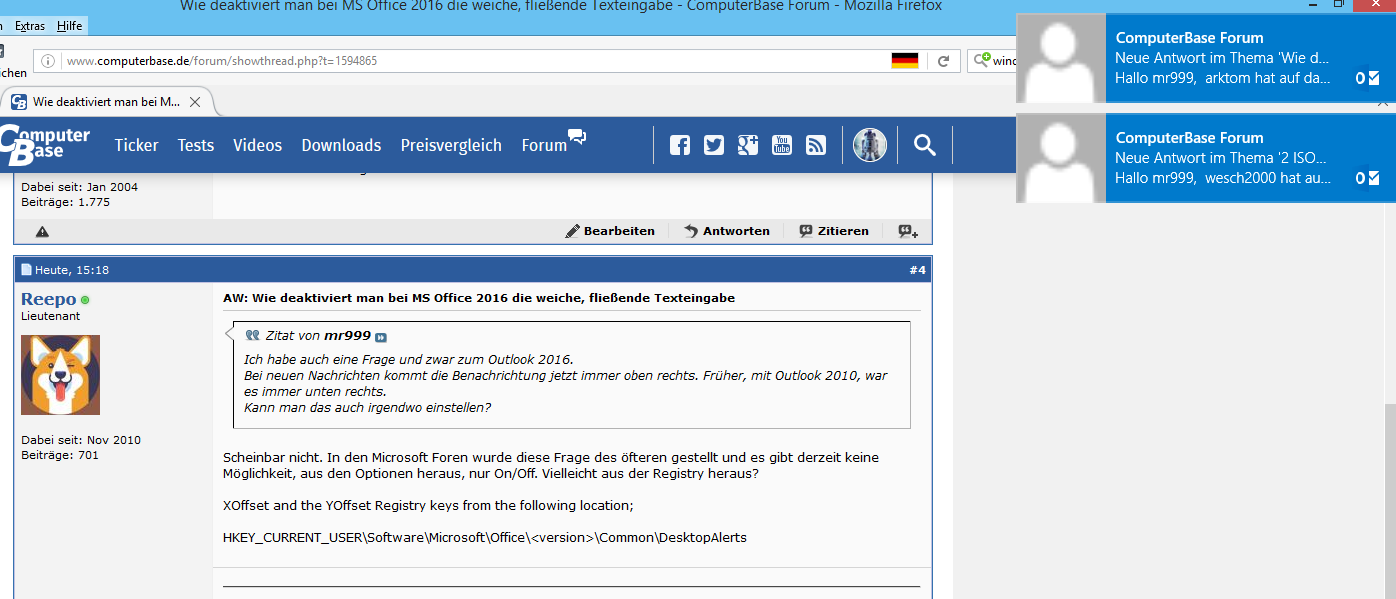Click post document icon beside Heute, 15:18
The width and height of the screenshot is (1396, 599).
pyautogui.click(x=27, y=270)
